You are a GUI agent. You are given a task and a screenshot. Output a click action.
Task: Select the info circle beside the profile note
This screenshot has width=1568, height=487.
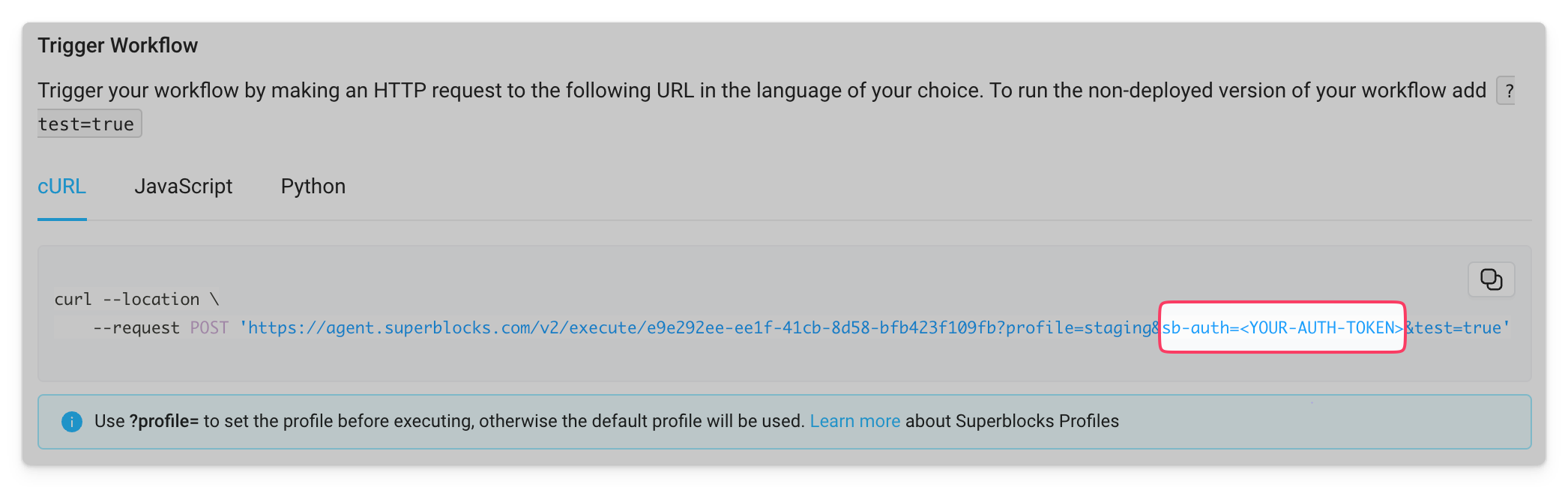click(x=71, y=421)
